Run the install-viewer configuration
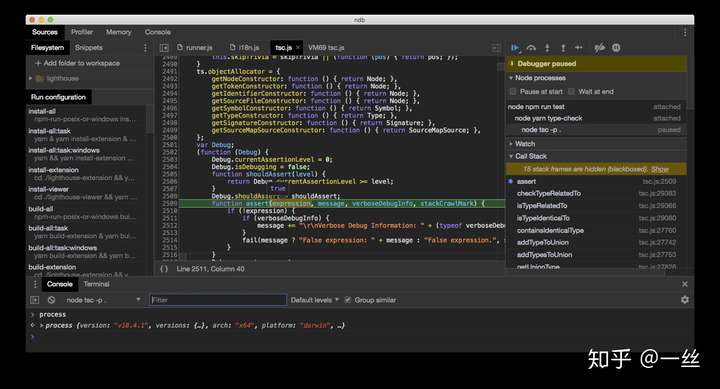The height and width of the screenshot is (389, 720). [x=86, y=193]
